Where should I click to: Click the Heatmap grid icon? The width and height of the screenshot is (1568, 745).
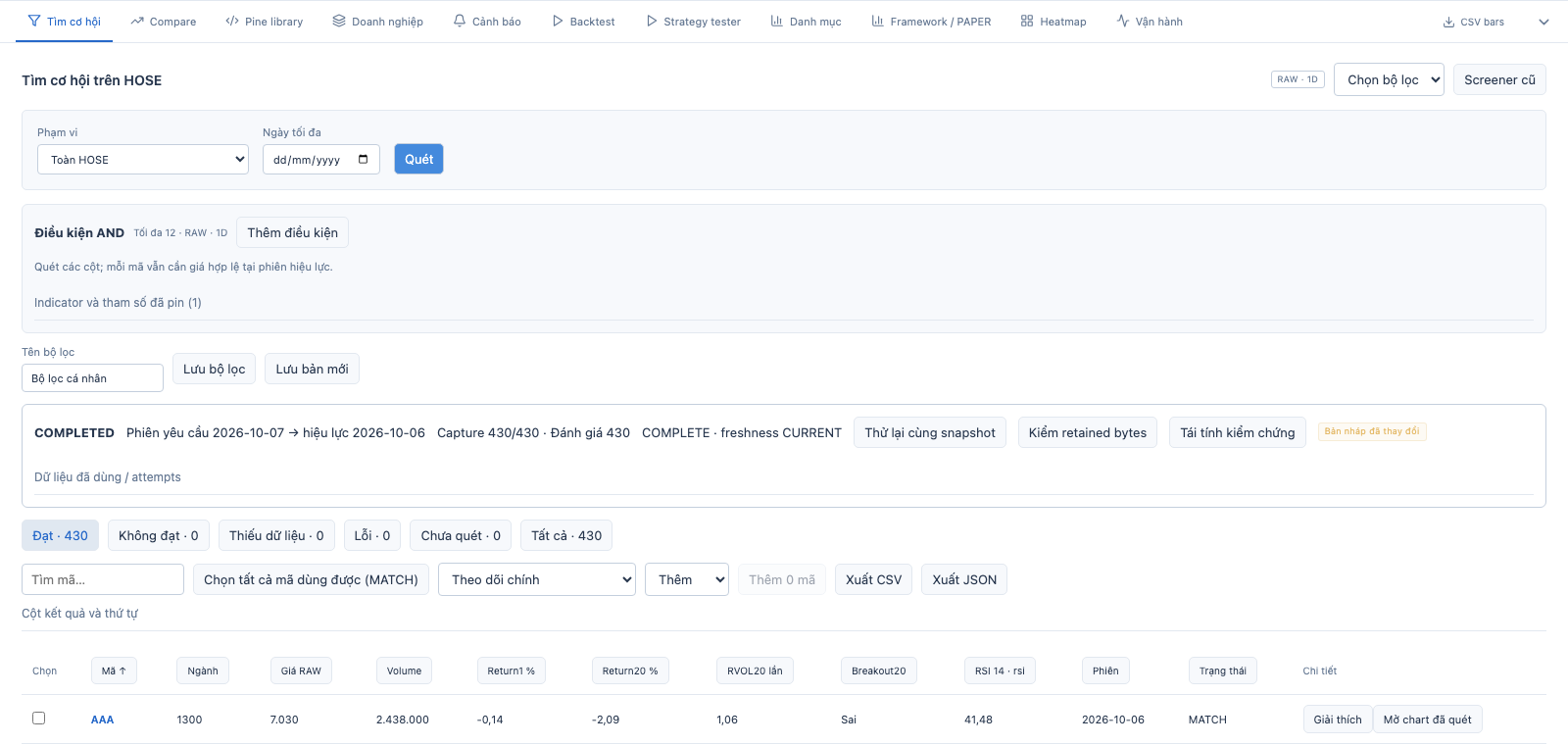pos(1027,21)
